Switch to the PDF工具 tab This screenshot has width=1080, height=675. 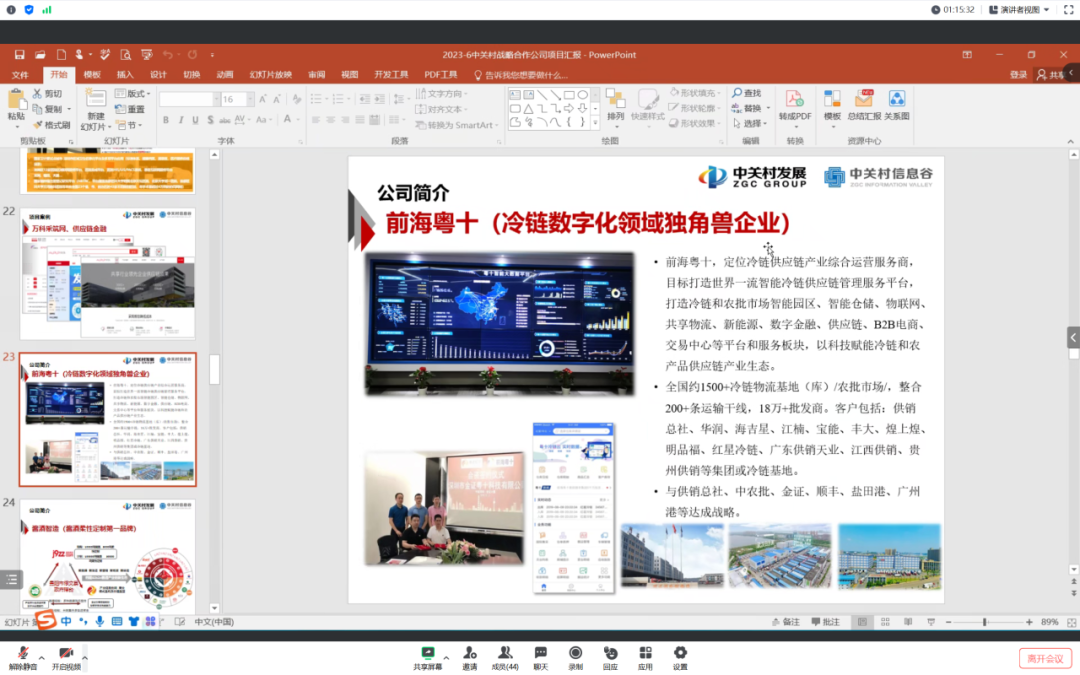[x=440, y=74]
